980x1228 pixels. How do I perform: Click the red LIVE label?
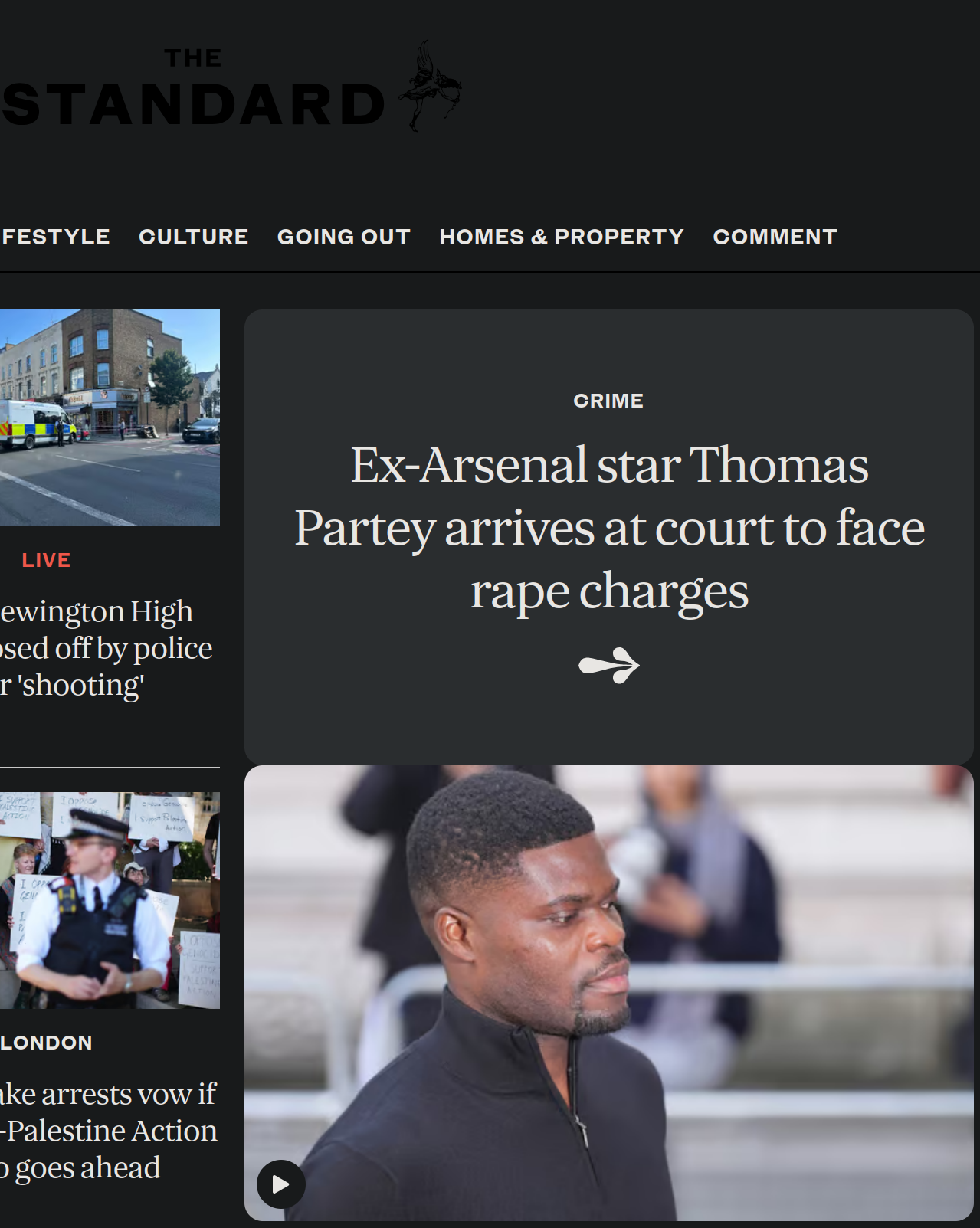click(46, 560)
